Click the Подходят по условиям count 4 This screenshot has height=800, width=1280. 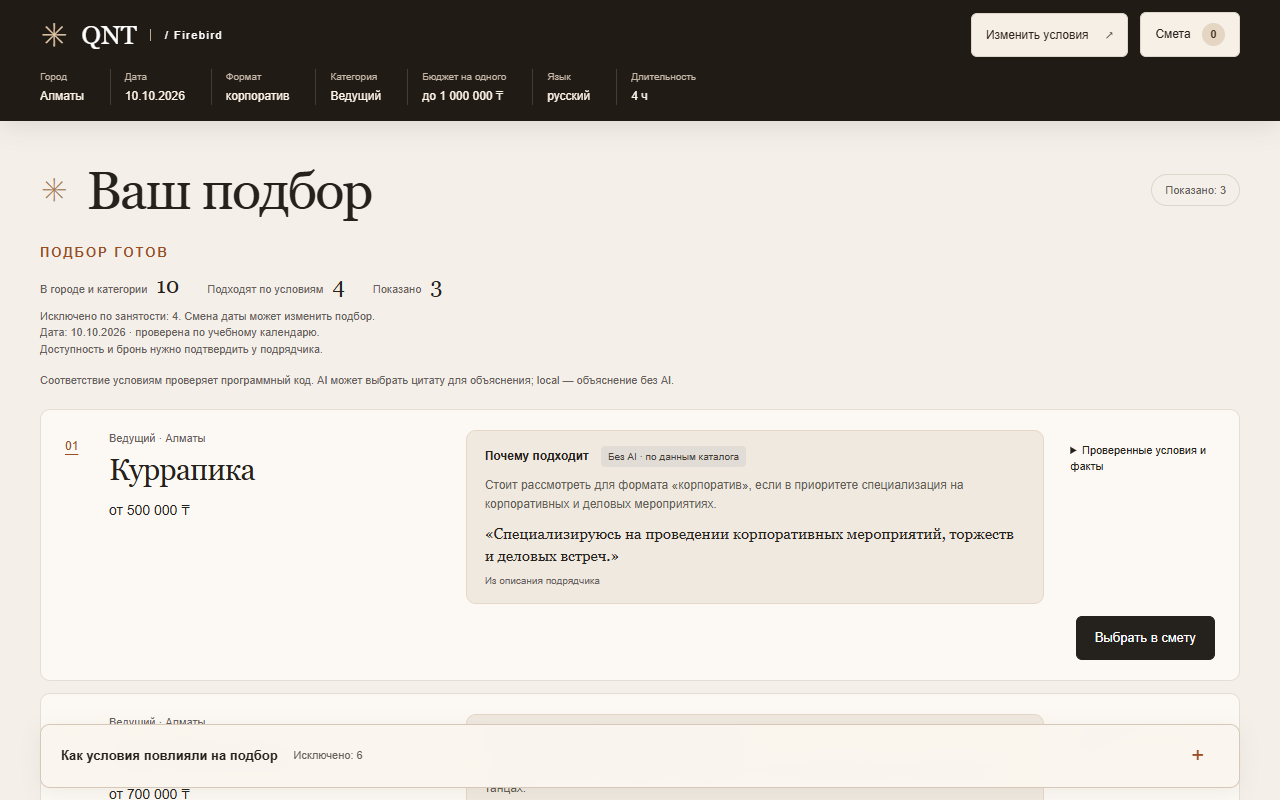coord(338,289)
